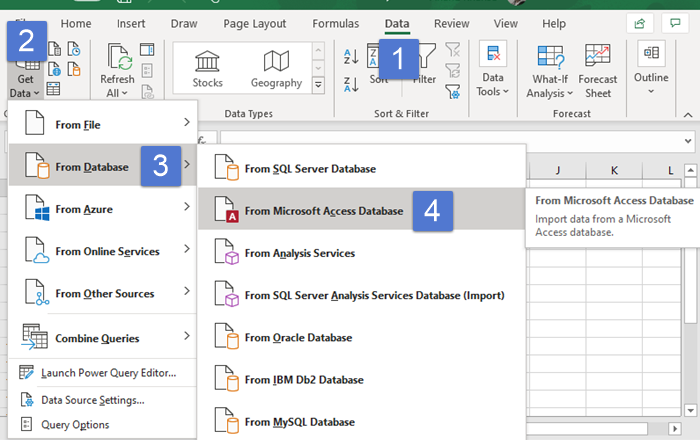Open the Combine Queries submenu
700x440 pixels.
(103, 336)
